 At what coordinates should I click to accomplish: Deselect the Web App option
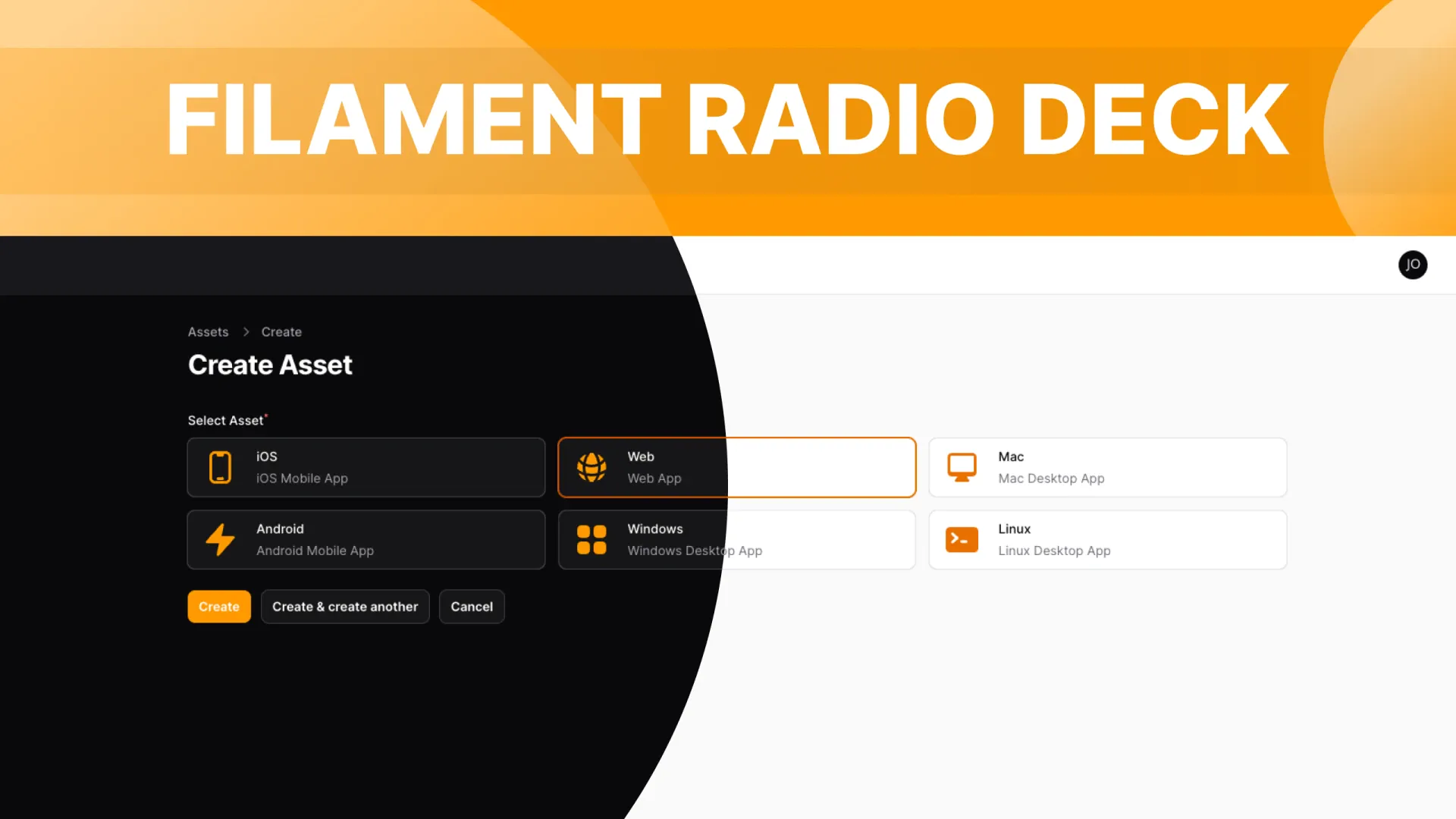coord(736,467)
